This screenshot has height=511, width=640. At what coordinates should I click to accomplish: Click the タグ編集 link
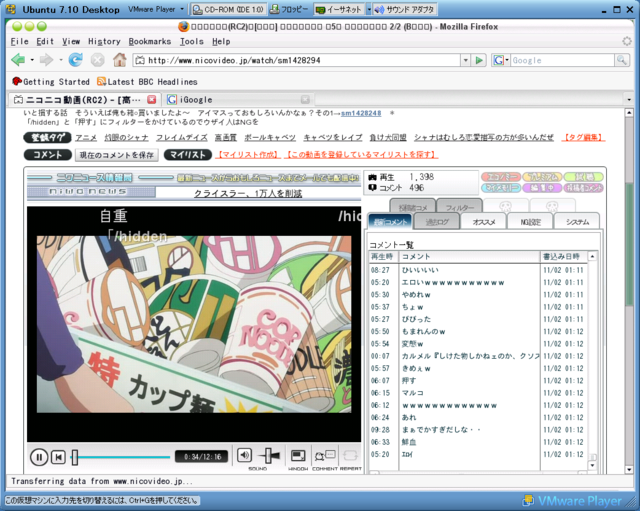[583, 138]
